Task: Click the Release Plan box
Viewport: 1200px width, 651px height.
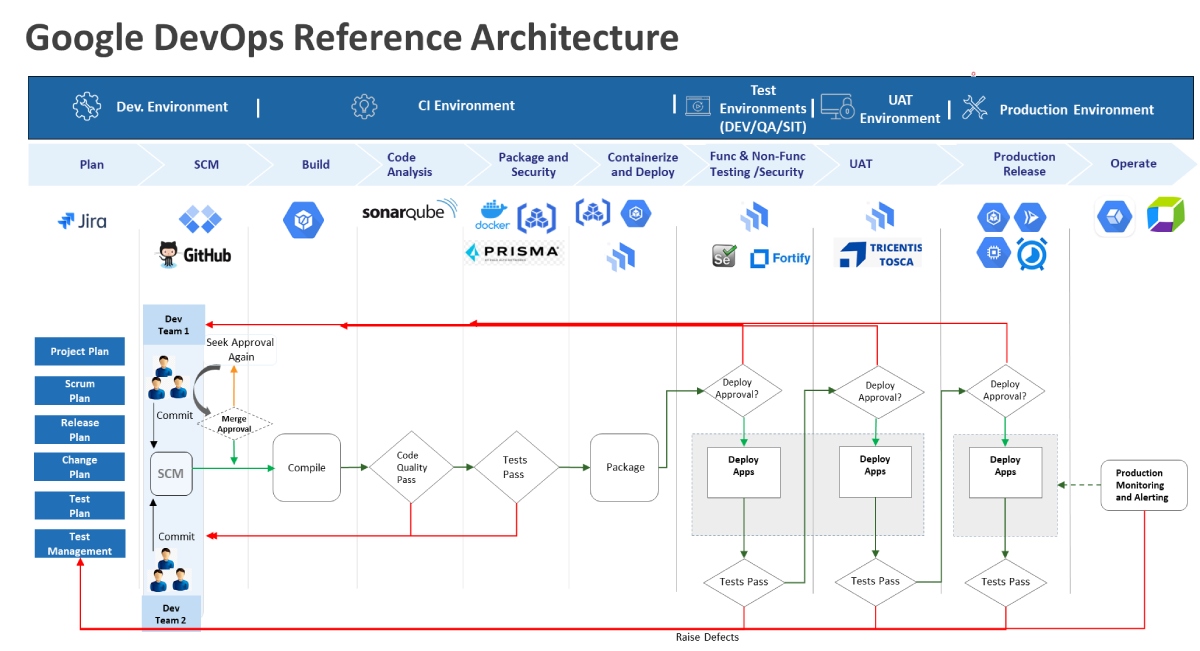Action: (x=80, y=429)
